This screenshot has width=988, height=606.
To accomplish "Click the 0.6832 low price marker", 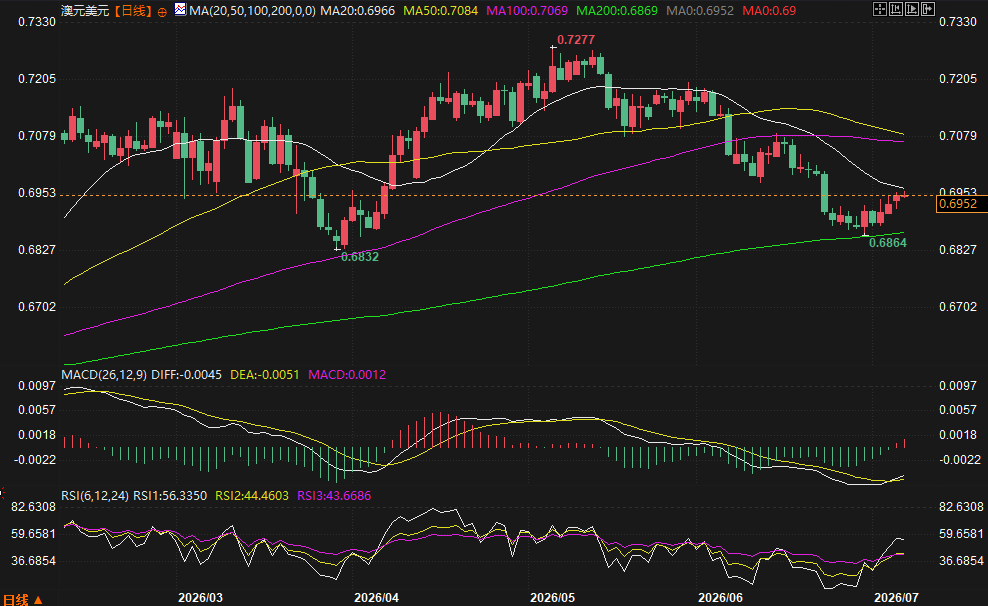I will tap(360, 256).
